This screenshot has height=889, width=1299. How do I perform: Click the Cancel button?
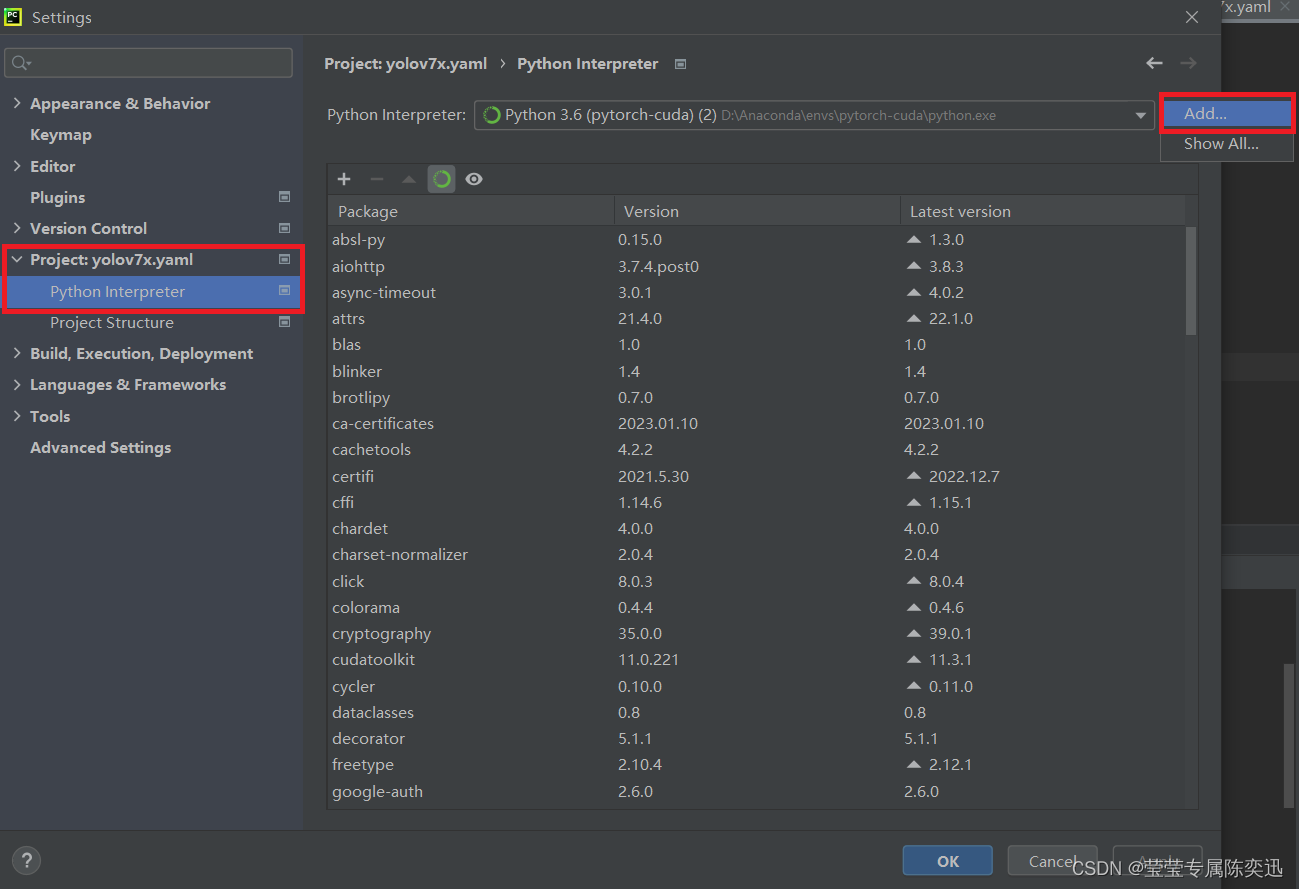(1051, 861)
